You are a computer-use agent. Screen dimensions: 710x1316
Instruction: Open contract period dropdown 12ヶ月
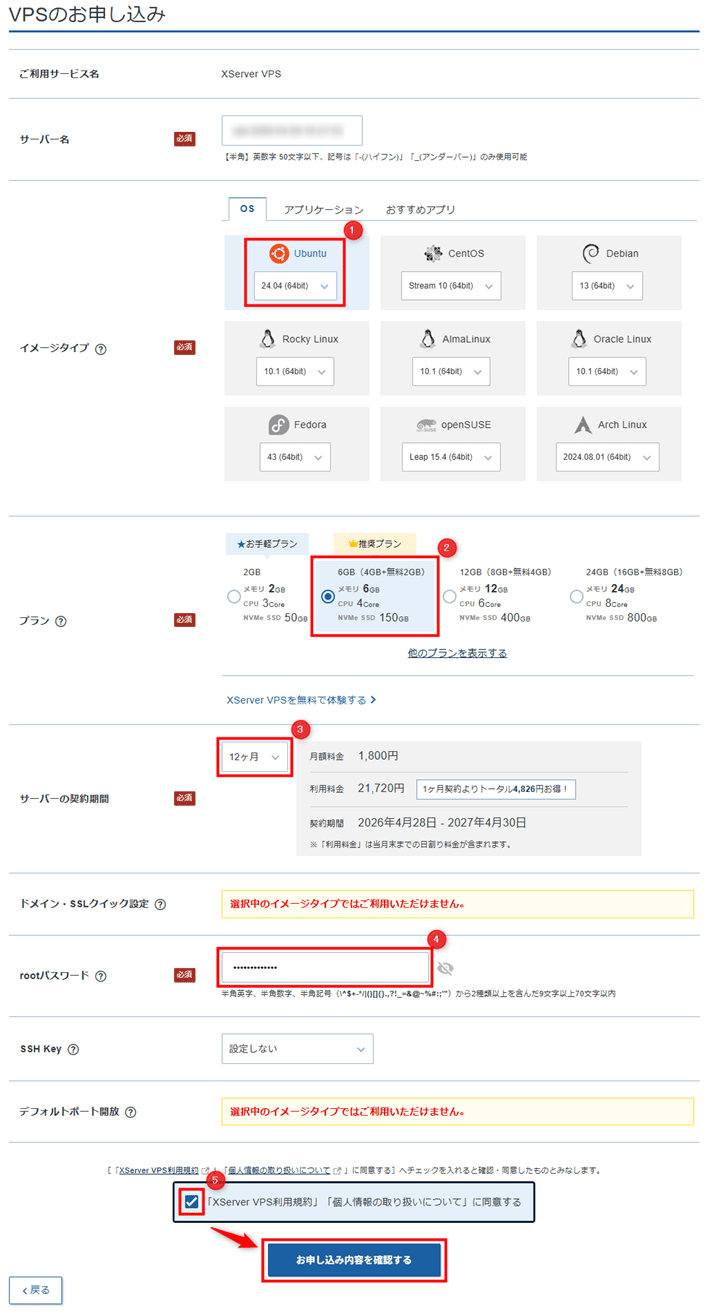(x=256, y=757)
